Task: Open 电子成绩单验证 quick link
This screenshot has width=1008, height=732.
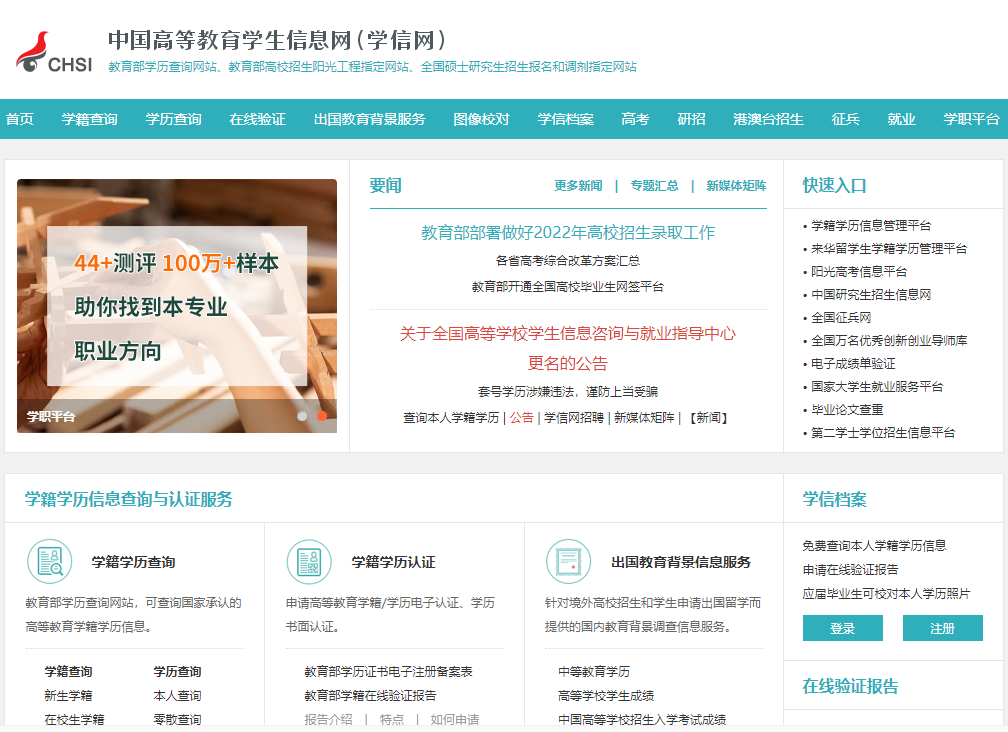Action: coord(853,364)
